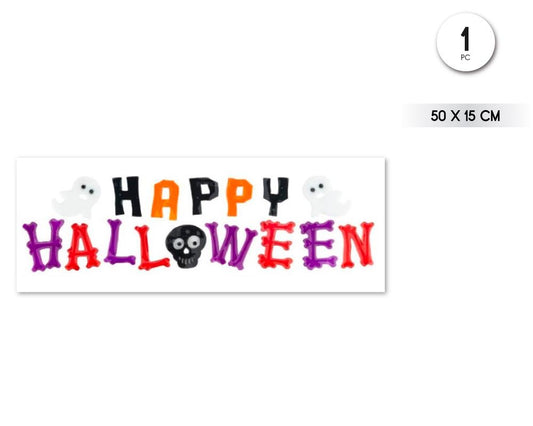Image resolution: width=533 pixels, height=426 pixels.
Task: Click the black letter H in HAPPY
Action: pyautogui.click(x=127, y=196)
